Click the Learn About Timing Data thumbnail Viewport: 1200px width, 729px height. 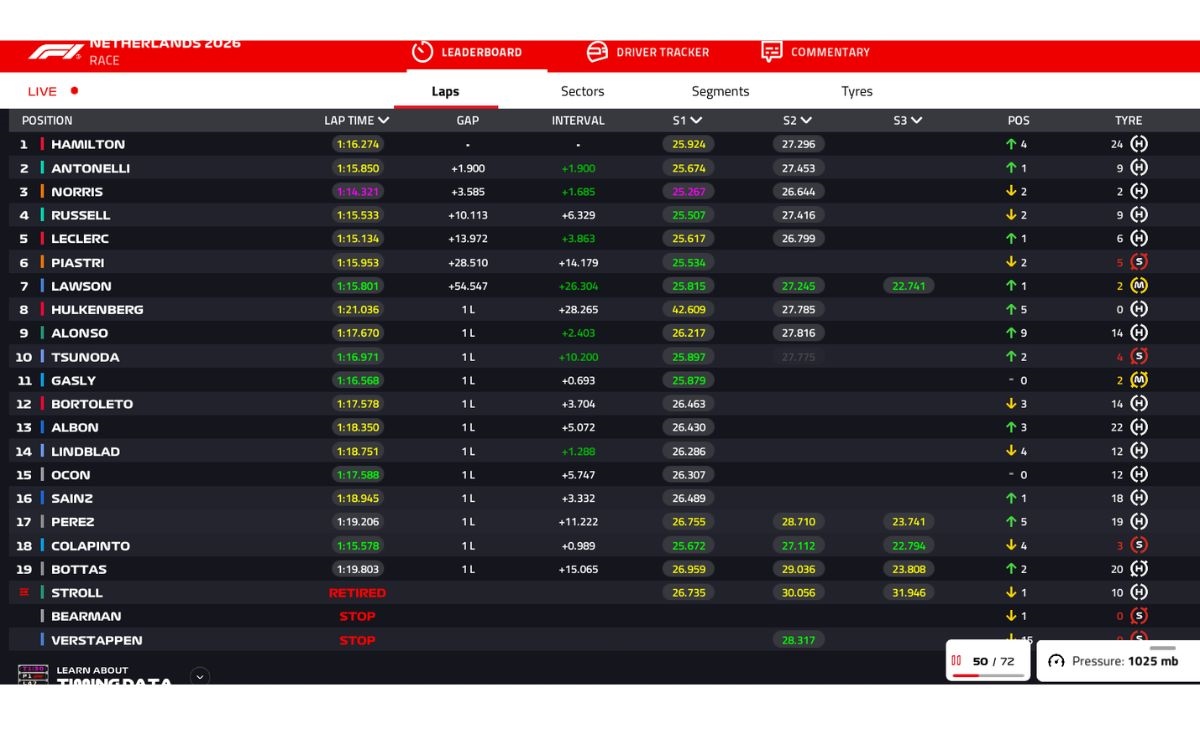click(33, 674)
